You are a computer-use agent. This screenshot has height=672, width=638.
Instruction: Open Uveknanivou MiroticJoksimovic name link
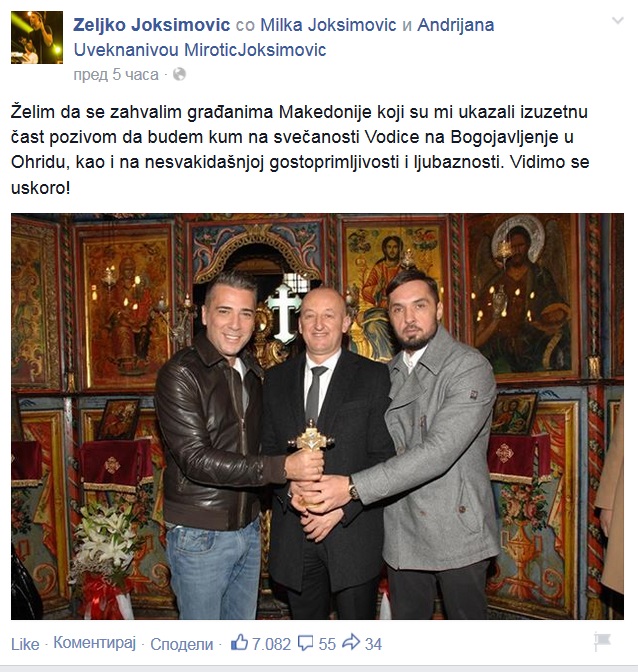200,50
